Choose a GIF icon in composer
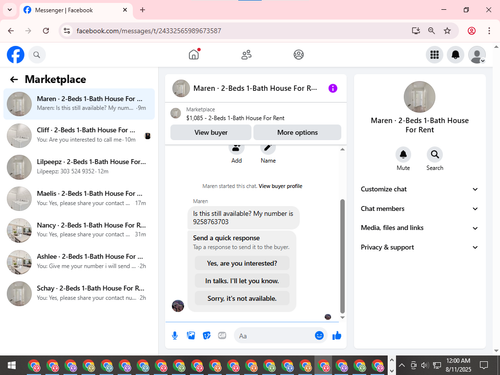 [222, 336]
